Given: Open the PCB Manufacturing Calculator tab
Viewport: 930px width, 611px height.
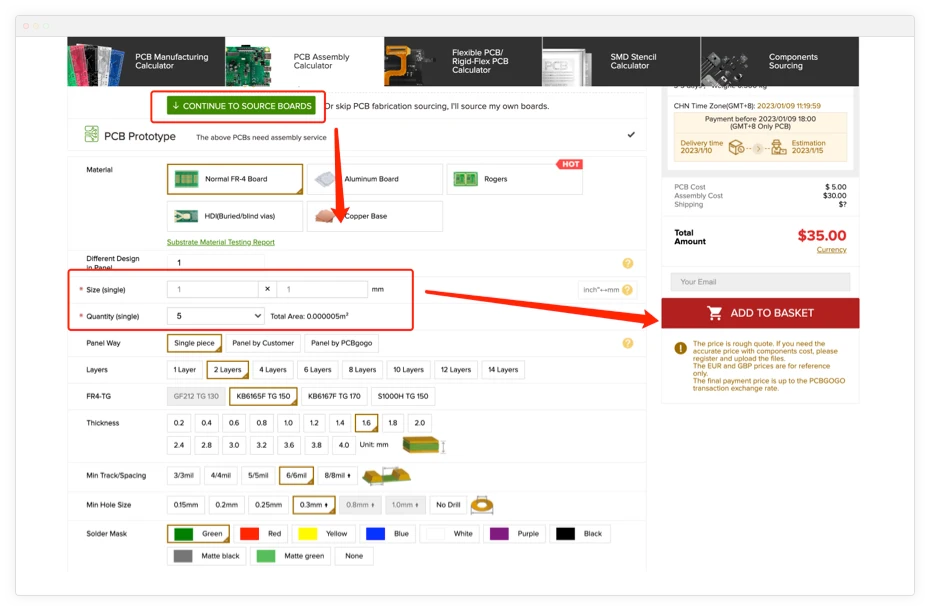Looking at the screenshot, I should point(146,61).
